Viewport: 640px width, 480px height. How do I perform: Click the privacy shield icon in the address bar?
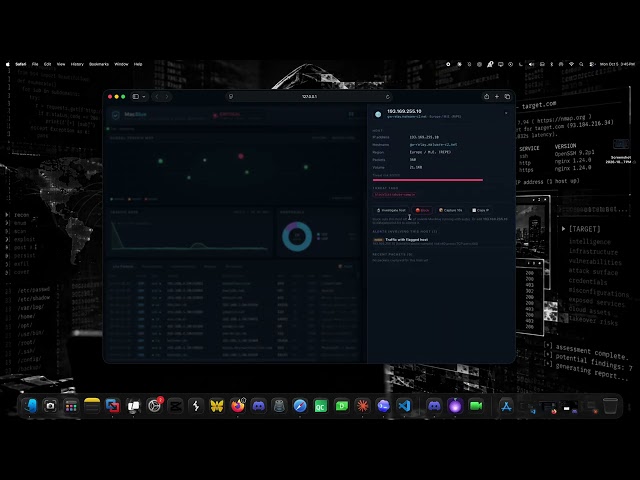click(231, 97)
